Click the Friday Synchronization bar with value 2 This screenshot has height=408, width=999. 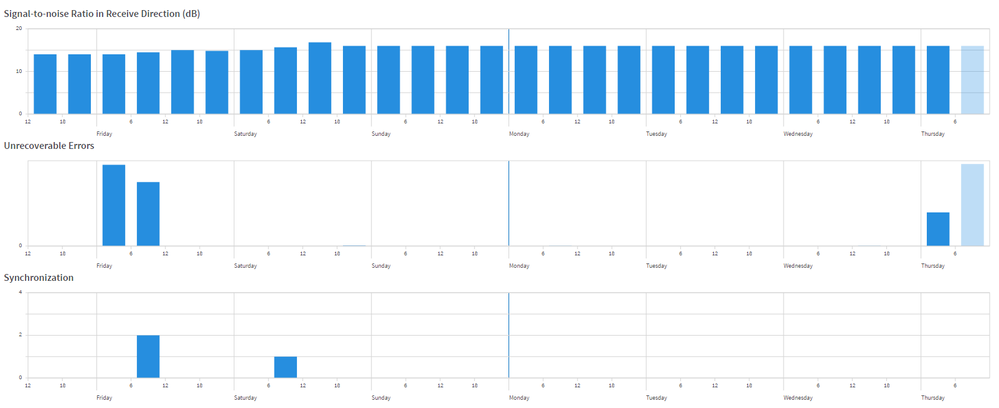[x=148, y=356]
